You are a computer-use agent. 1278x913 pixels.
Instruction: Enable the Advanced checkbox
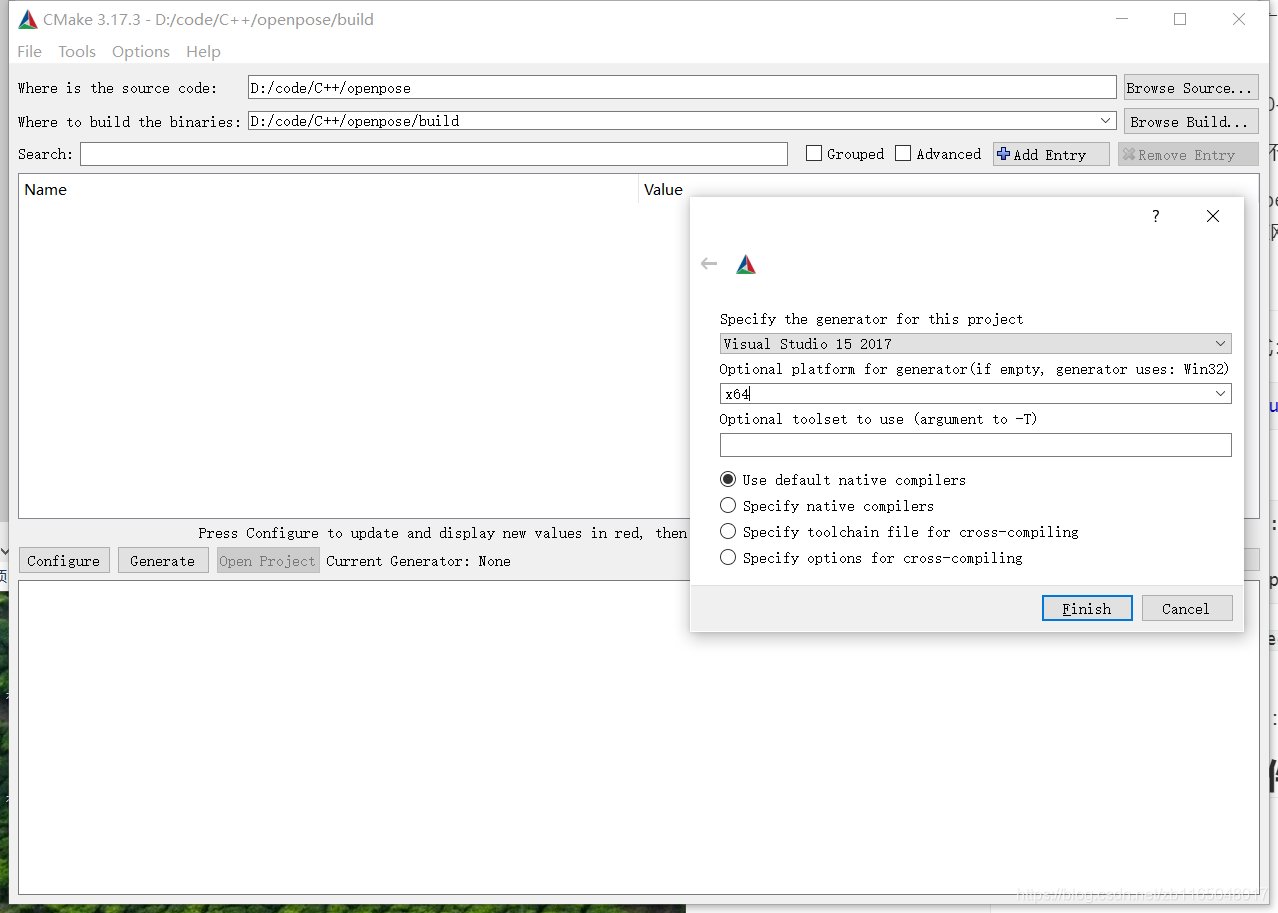[x=903, y=153]
